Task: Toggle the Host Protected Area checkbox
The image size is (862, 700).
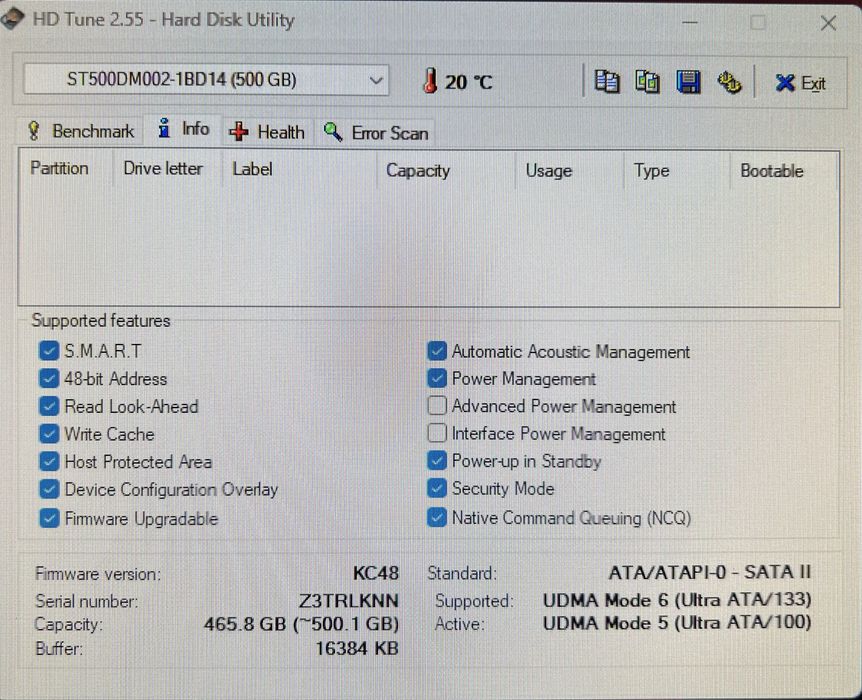Action: (x=49, y=461)
